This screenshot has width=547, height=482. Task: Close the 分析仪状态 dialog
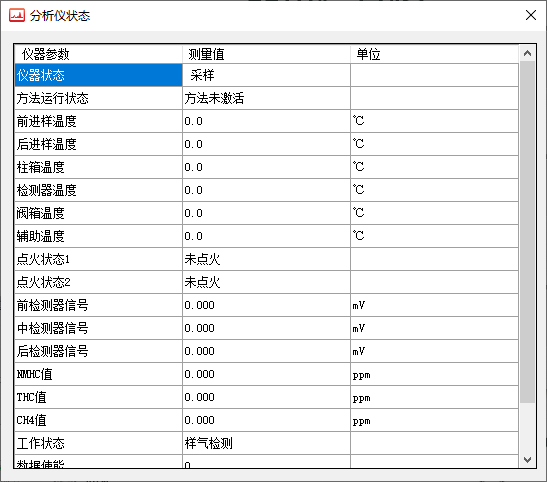tap(531, 15)
